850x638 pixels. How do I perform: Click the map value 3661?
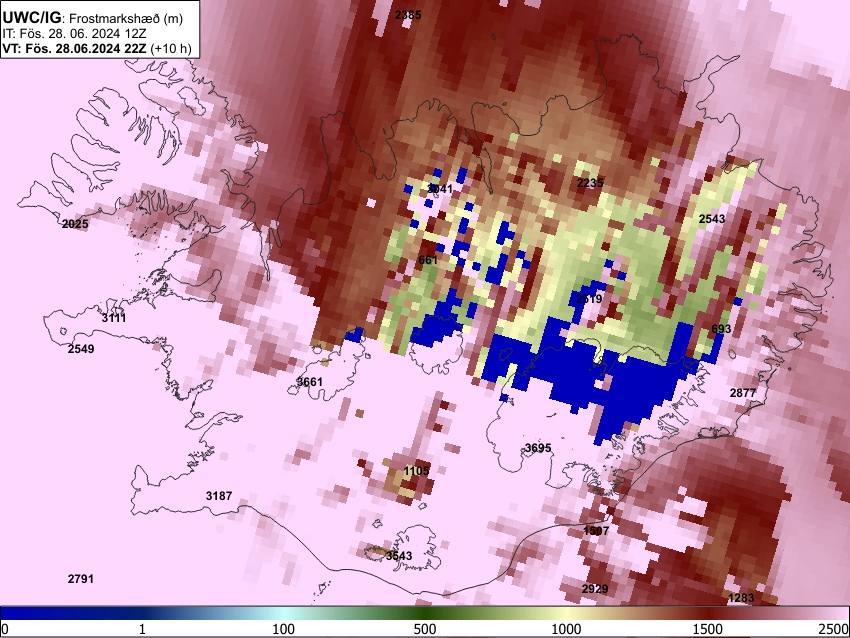tap(310, 382)
